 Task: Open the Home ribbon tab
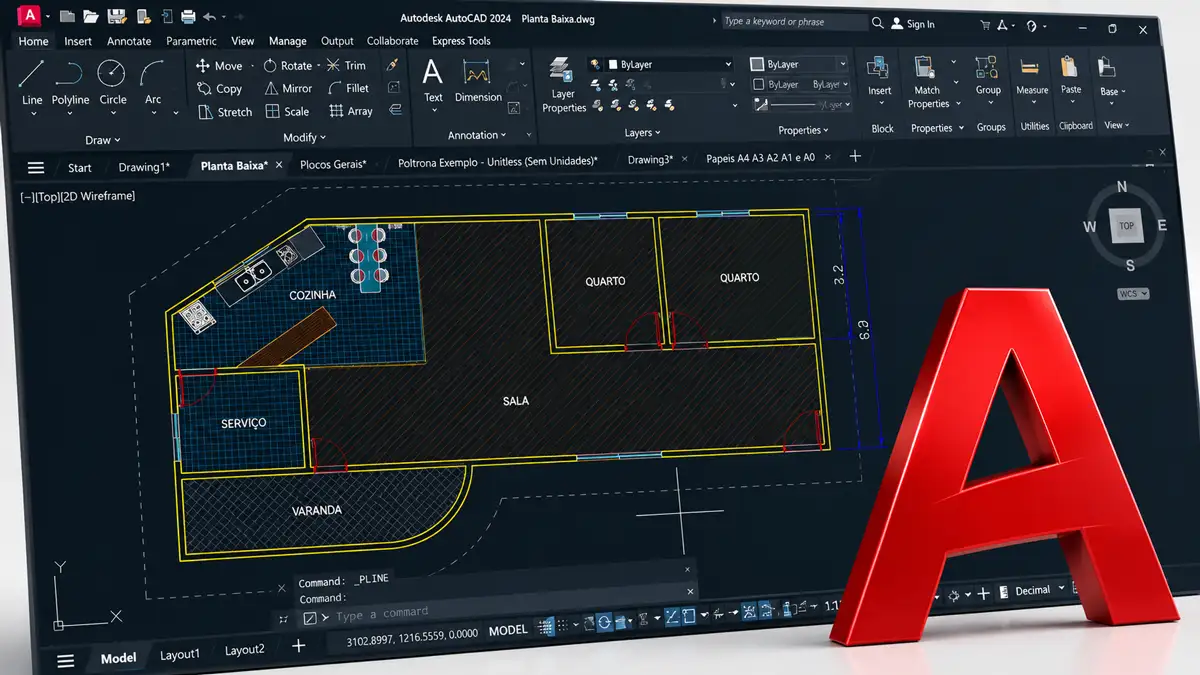tap(33, 41)
